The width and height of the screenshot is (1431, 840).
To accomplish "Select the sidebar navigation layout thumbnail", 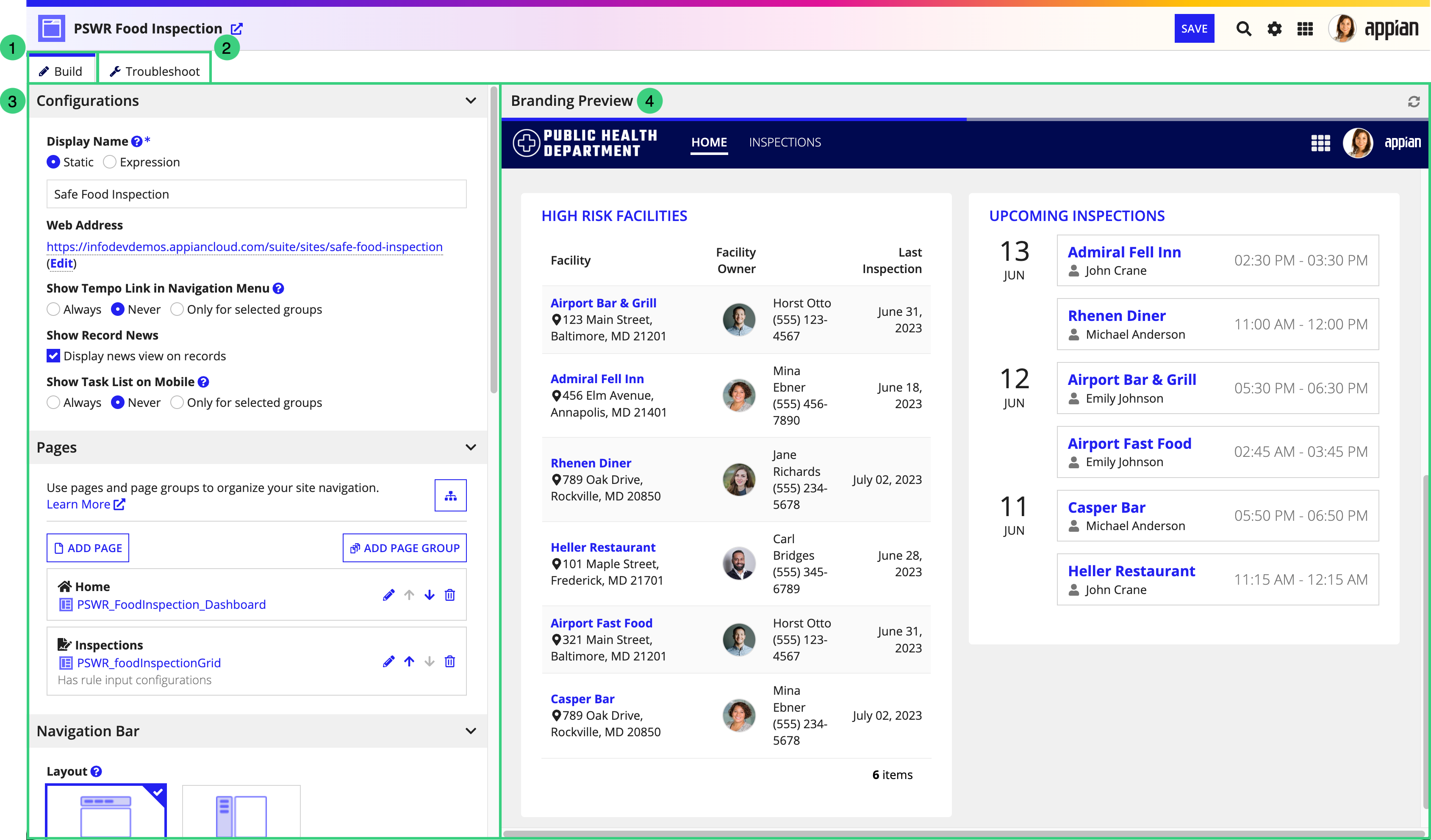I will [x=241, y=812].
